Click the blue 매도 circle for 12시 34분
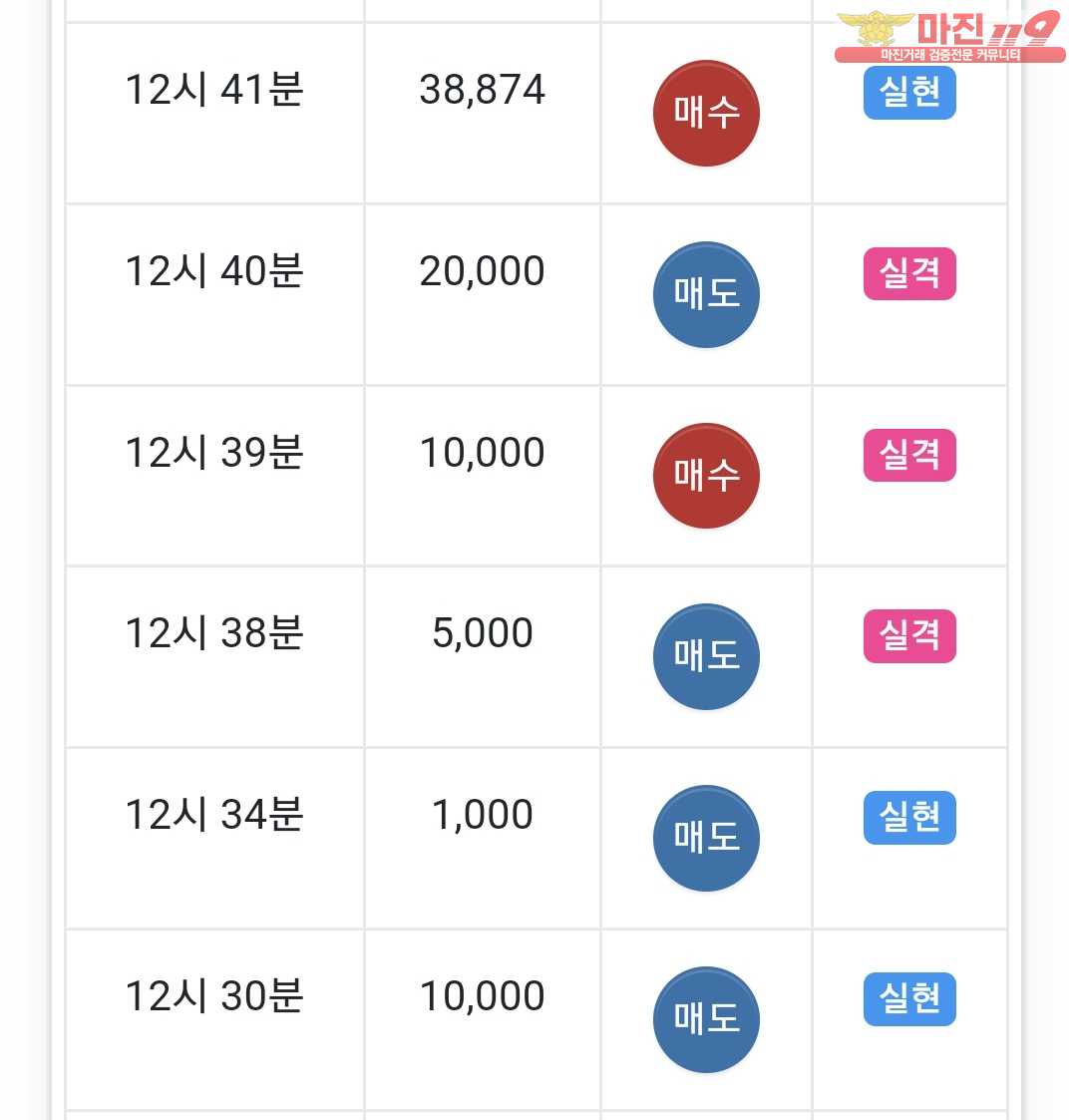Screen dimensions: 1077x1120 pyautogui.click(x=706, y=839)
